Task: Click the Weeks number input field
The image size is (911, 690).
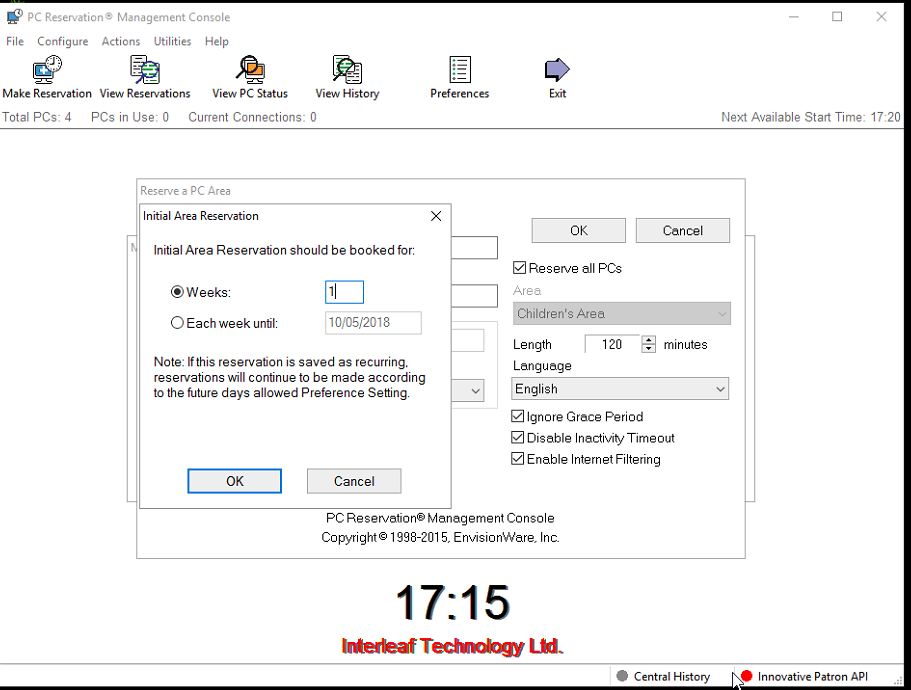Action: pos(345,292)
